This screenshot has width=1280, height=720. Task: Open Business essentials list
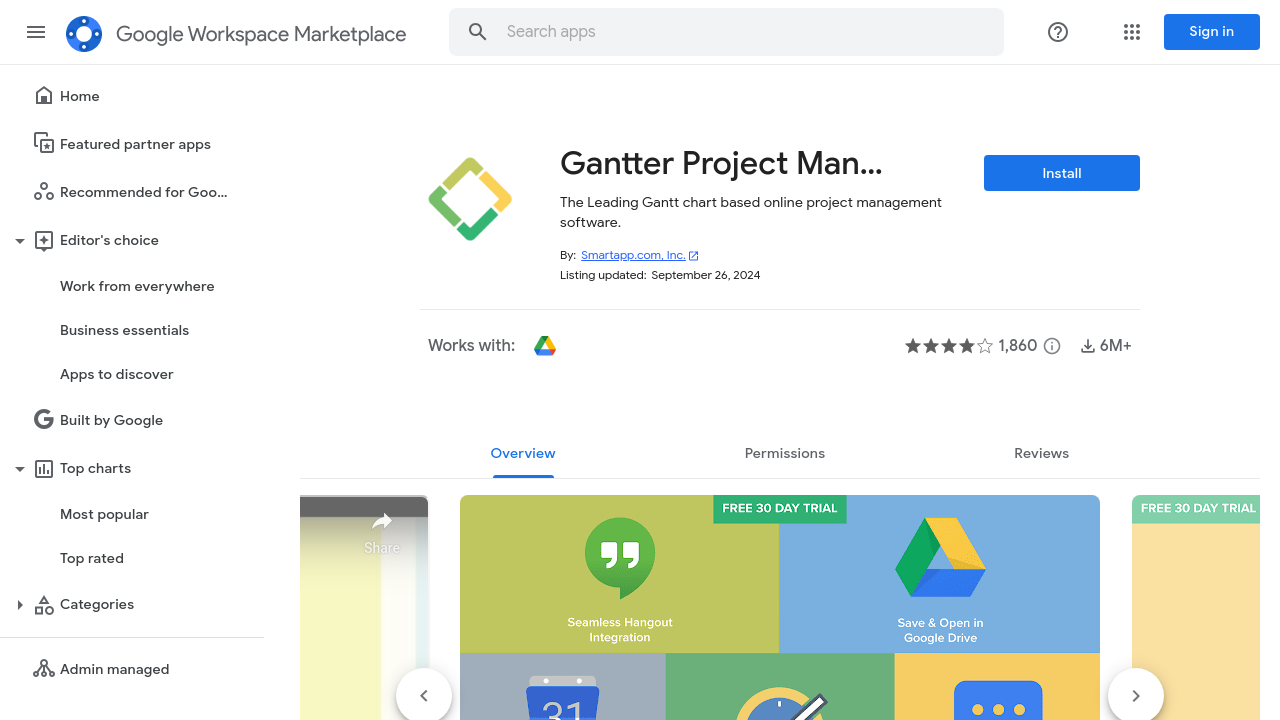(x=124, y=330)
